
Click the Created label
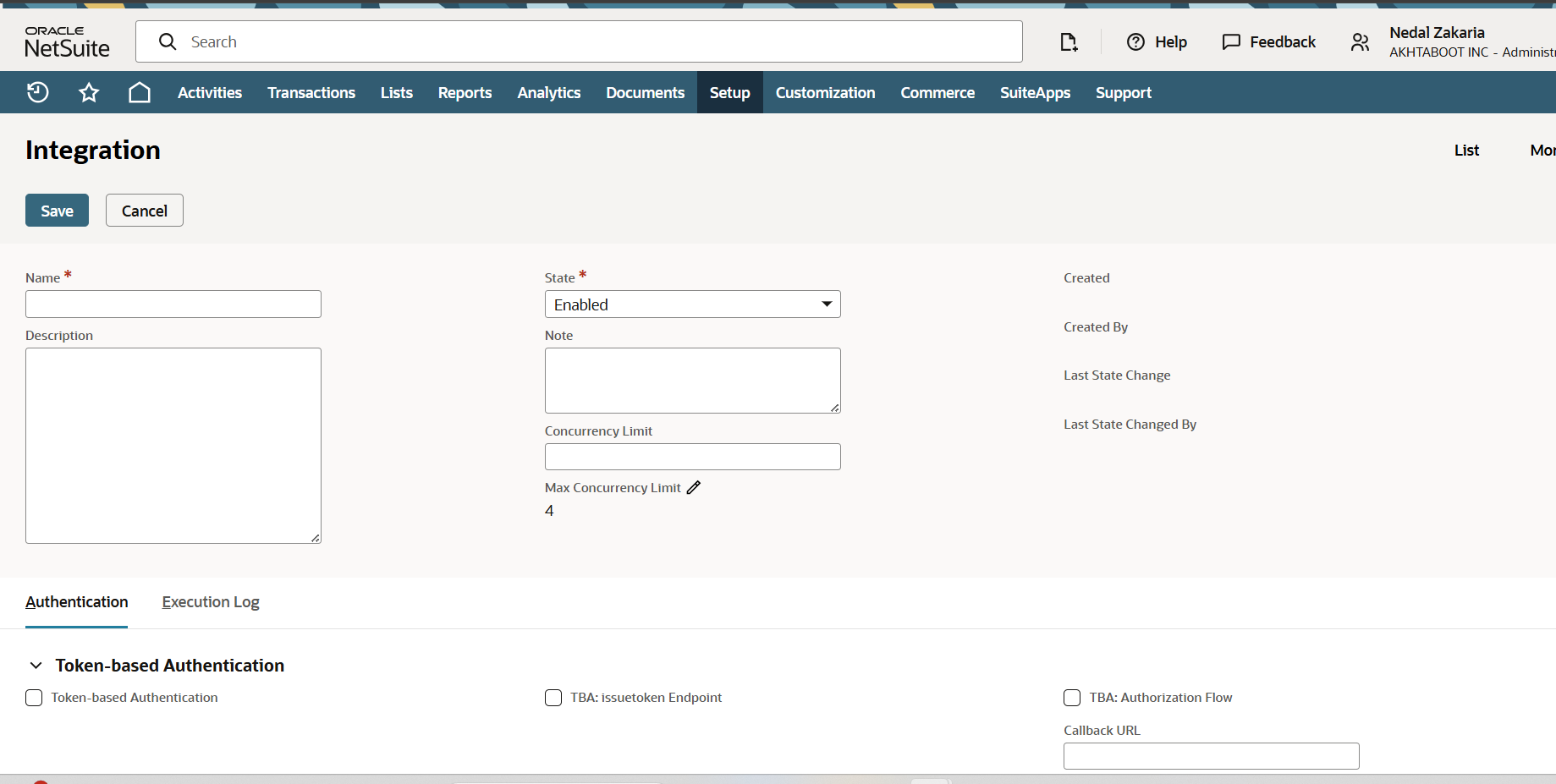pos(1086,277)
